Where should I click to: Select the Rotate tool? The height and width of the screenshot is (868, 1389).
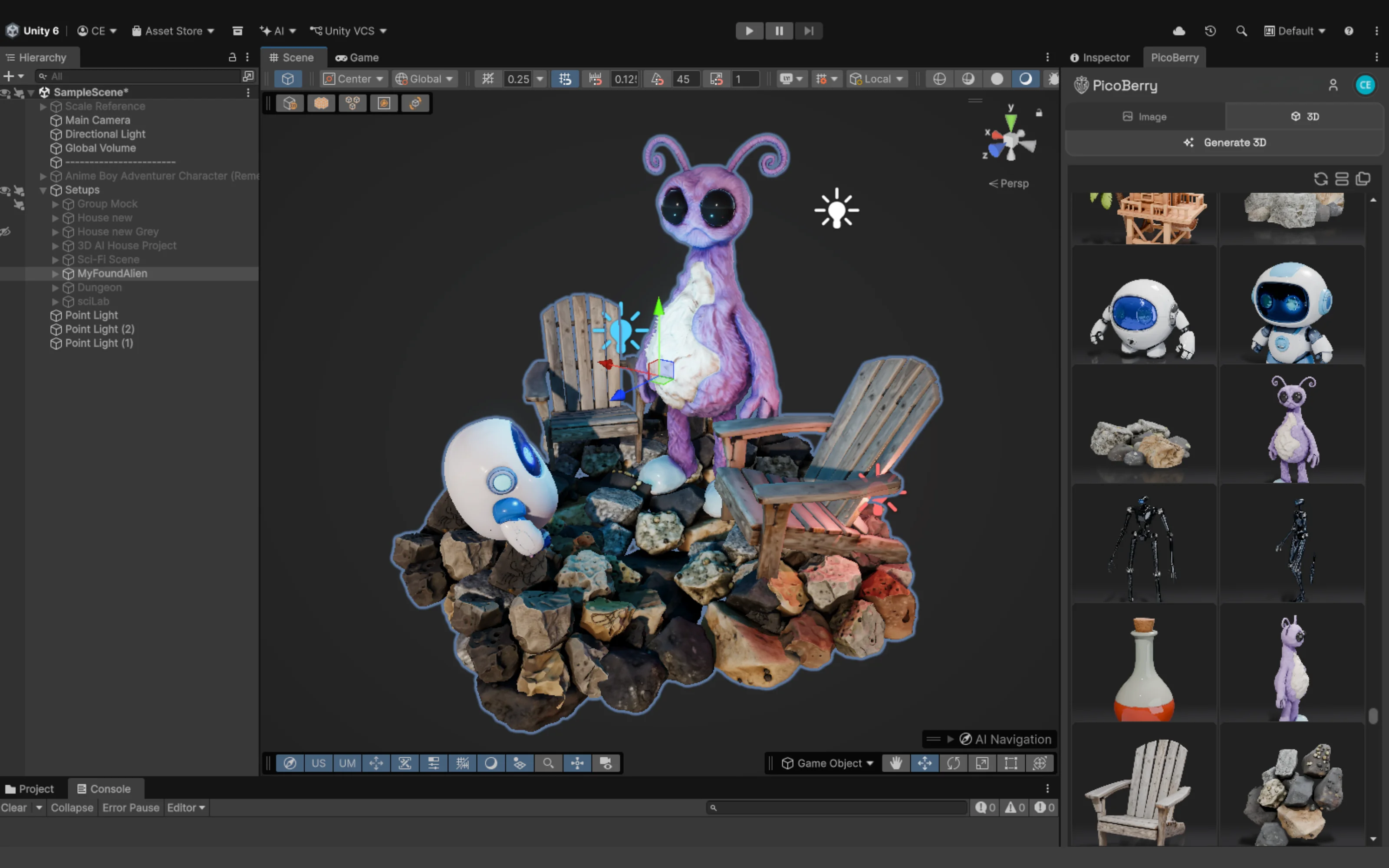pos(953,763)
